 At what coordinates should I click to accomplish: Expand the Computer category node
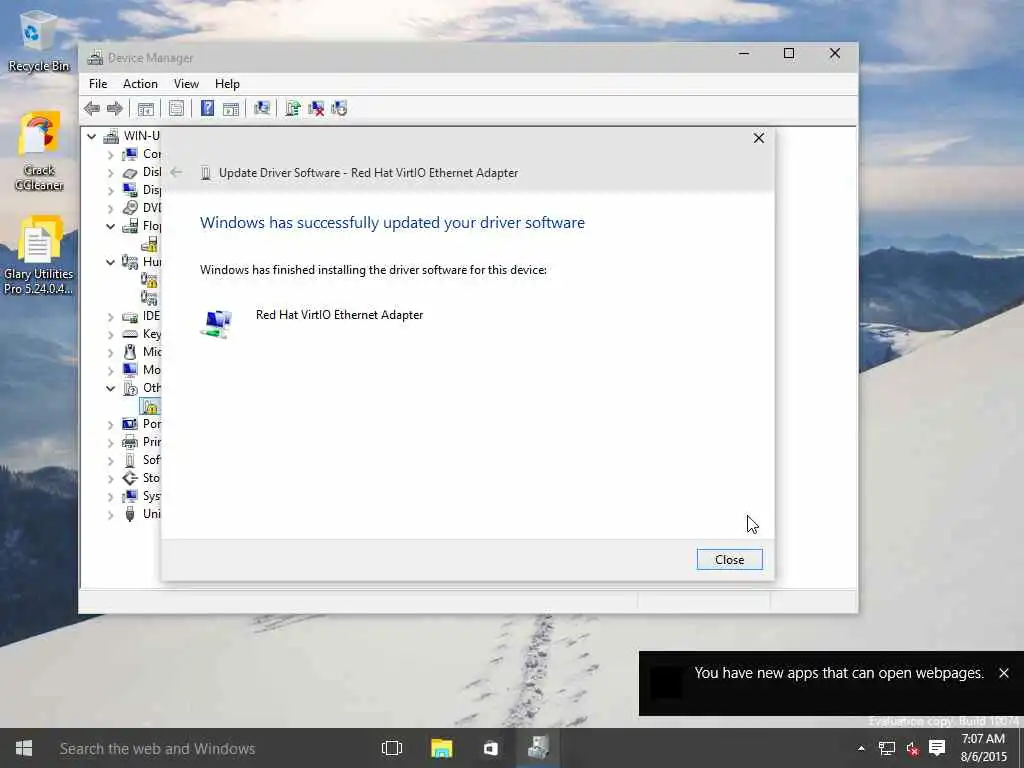point(110,155)
